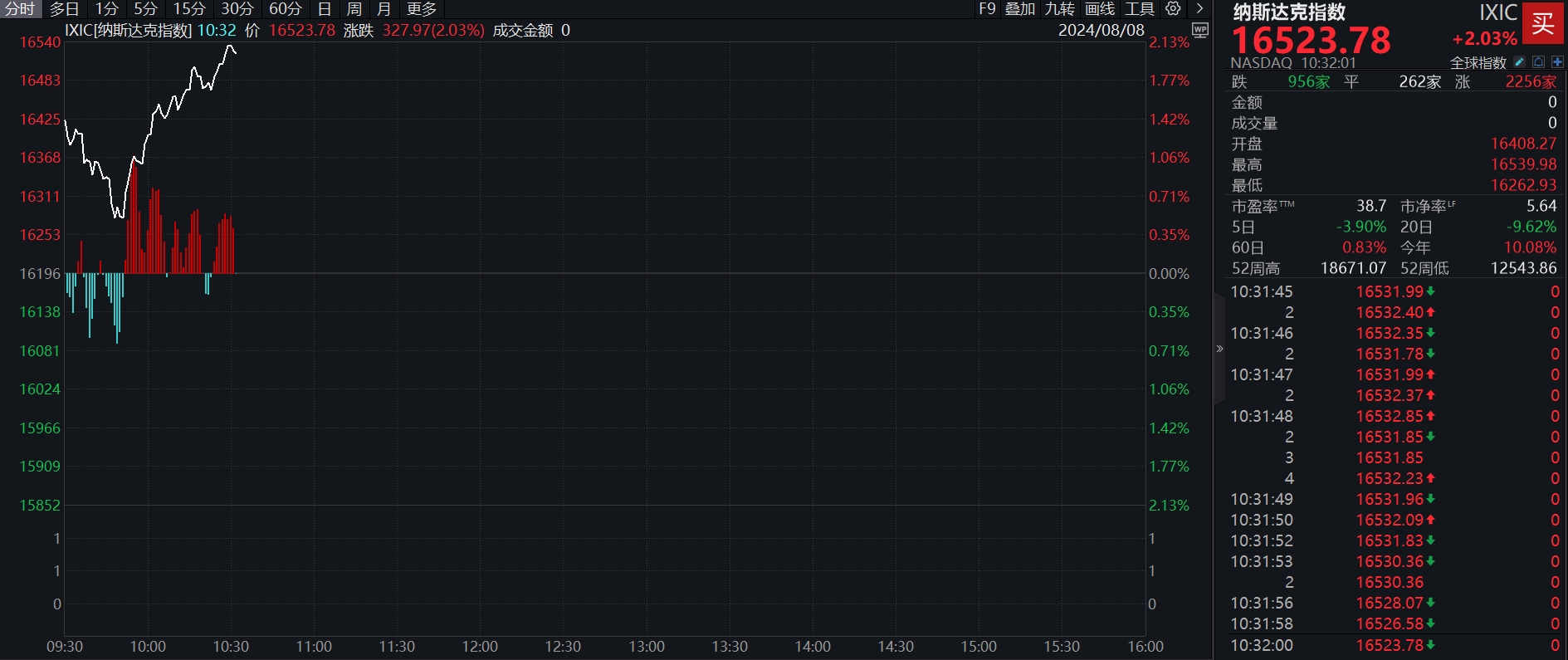
Task: Click the 市净率 value 5.64
Action: pos(1541,205)
